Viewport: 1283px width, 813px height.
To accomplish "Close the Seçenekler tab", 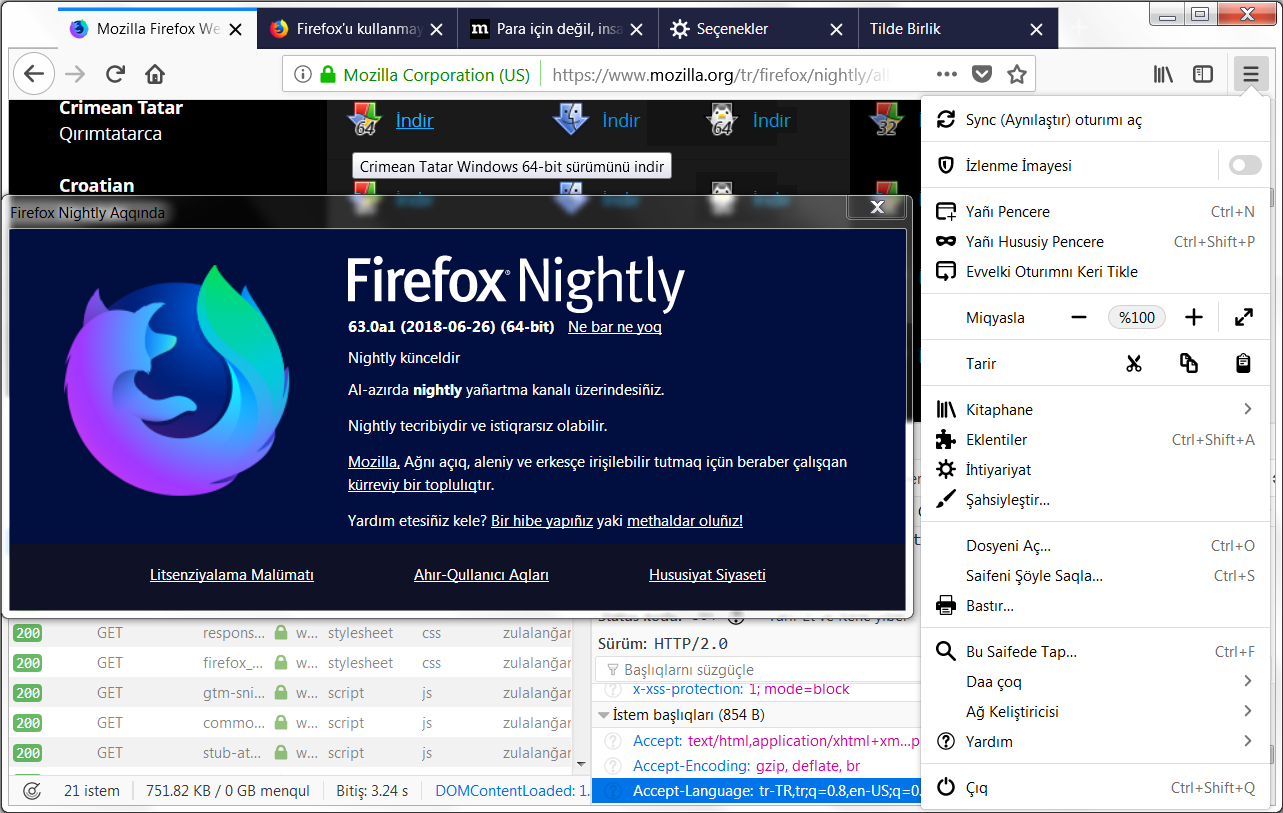I will tap(837, 29).
